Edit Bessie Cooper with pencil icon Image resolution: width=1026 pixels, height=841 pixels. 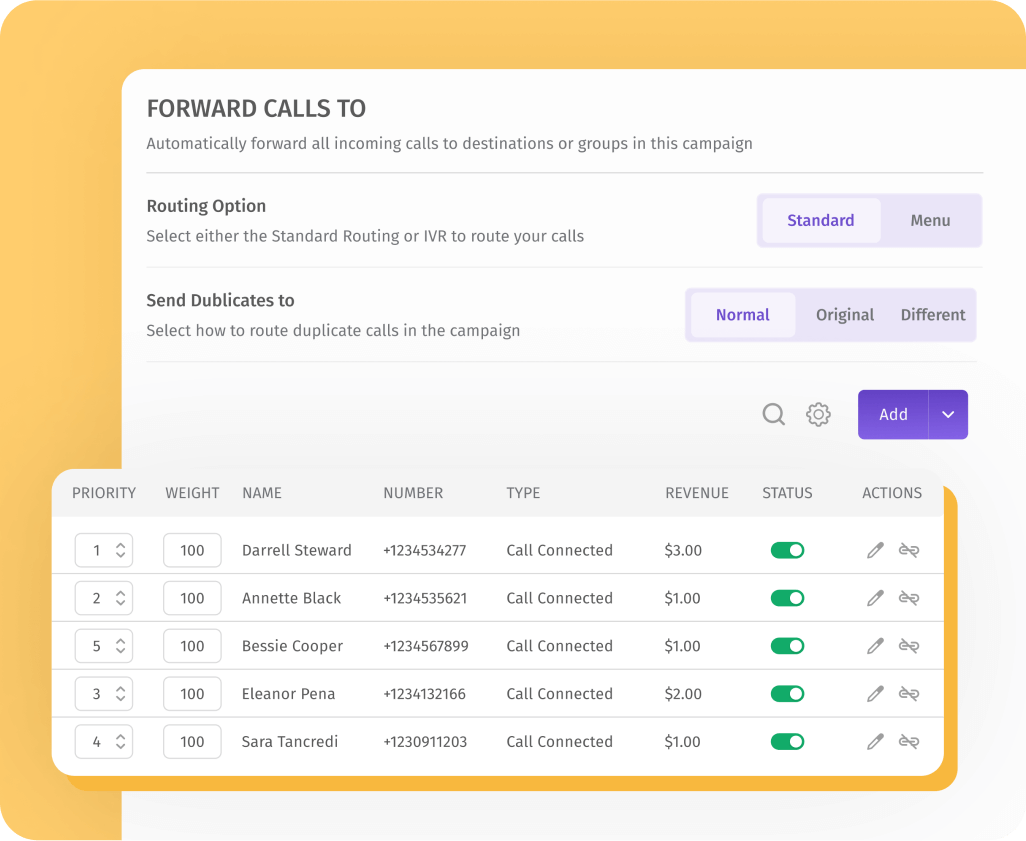(x=875, y=646)
